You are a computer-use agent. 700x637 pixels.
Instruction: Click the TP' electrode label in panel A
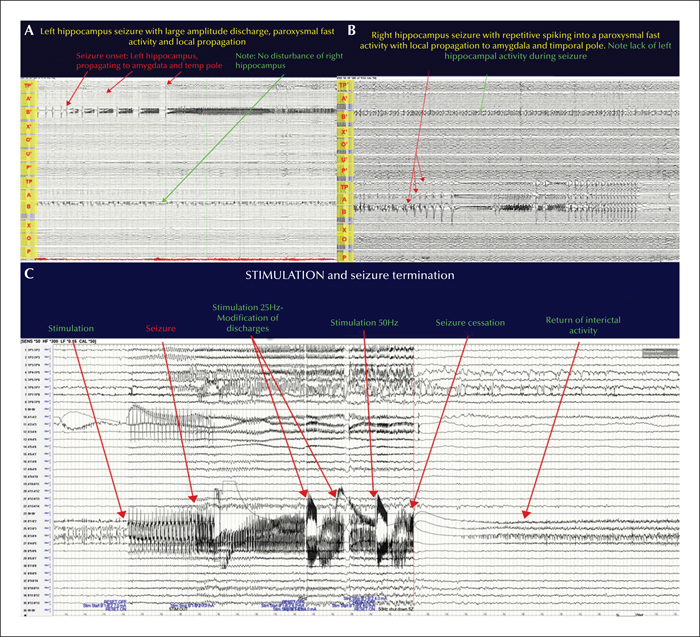pos(28,86)
